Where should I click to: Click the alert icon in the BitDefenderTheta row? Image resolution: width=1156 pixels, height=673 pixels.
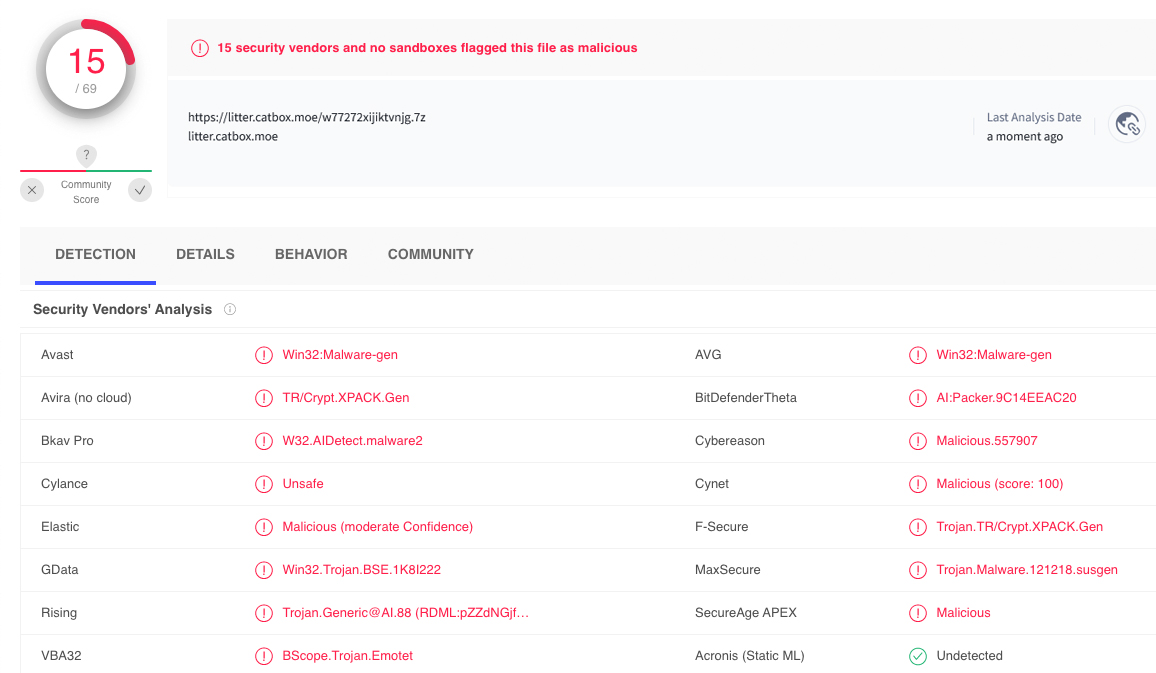coord(918,398)
